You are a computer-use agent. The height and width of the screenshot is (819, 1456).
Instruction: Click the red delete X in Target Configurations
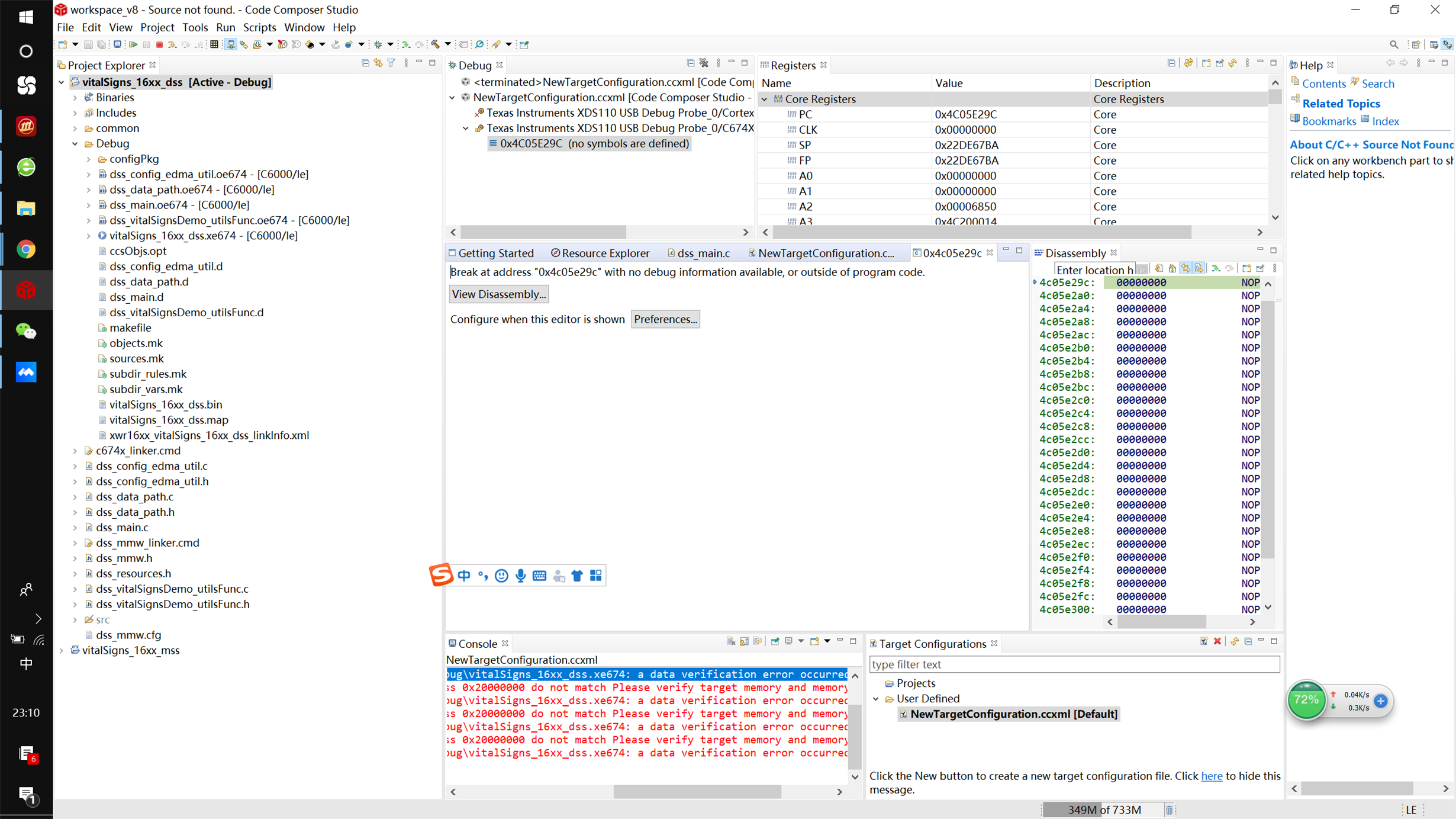click(1217, 641)
